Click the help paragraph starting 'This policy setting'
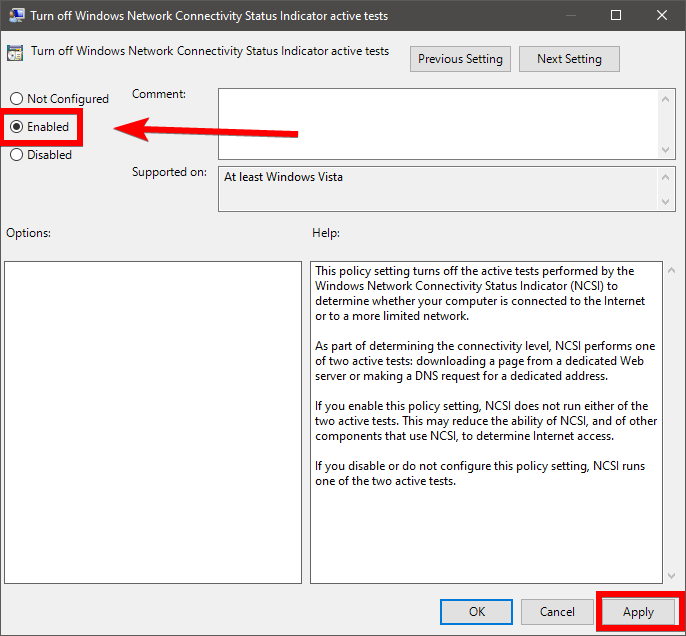The height and width of the screenshot is (636, 686). point(480,294)
